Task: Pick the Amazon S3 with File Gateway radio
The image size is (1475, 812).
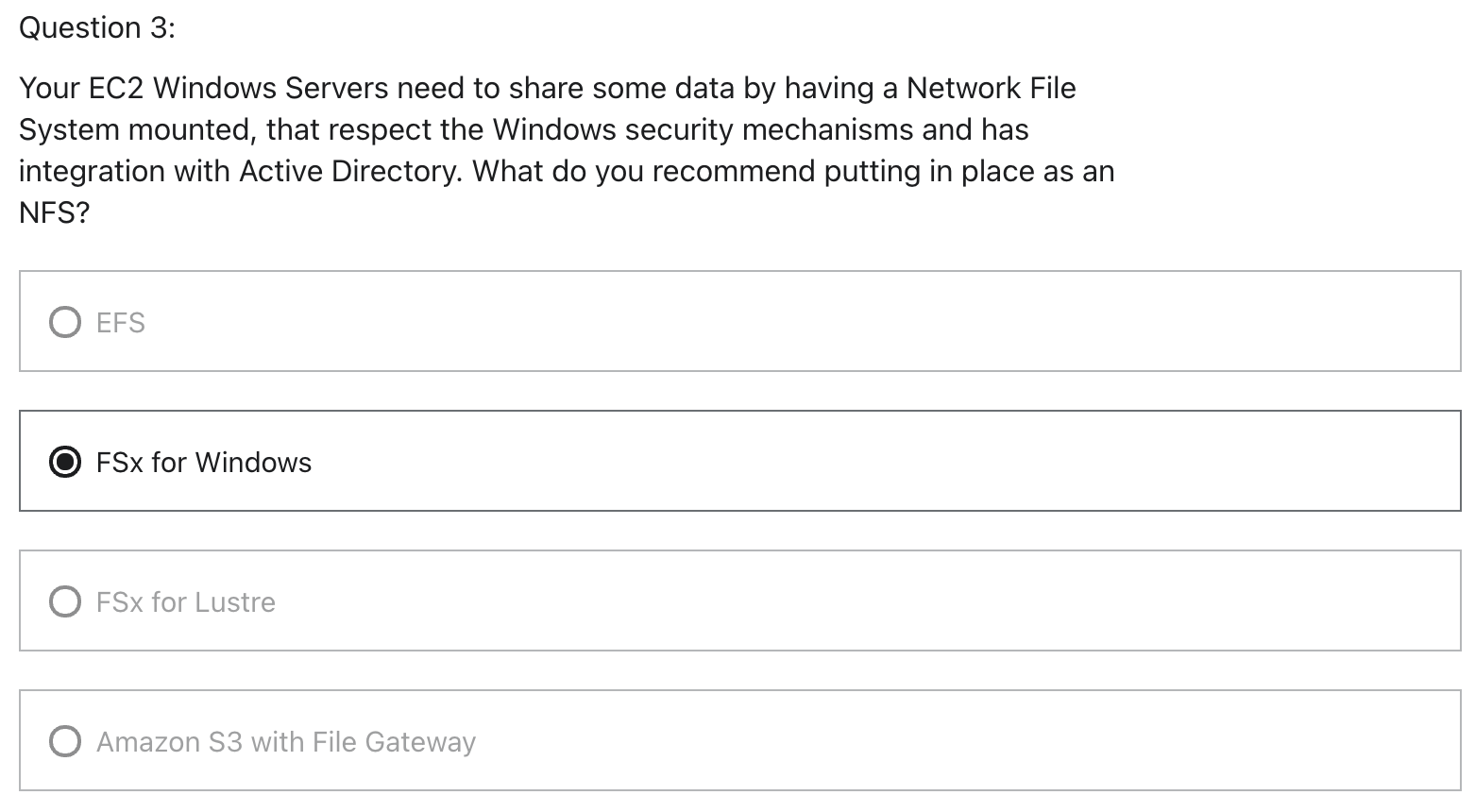Action: [64, 741]
